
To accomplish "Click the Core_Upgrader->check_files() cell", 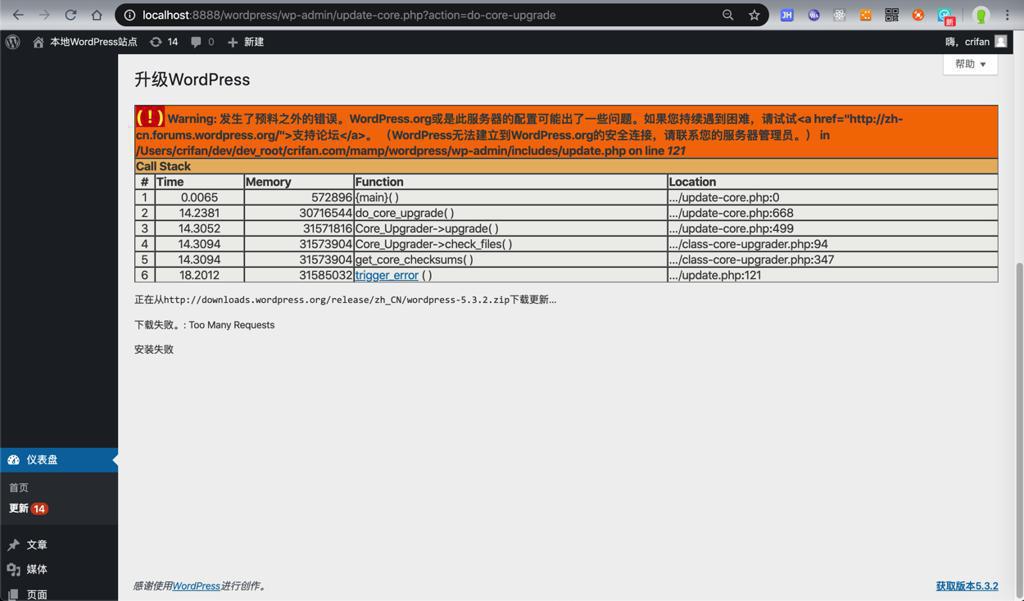I will [510, 244].
